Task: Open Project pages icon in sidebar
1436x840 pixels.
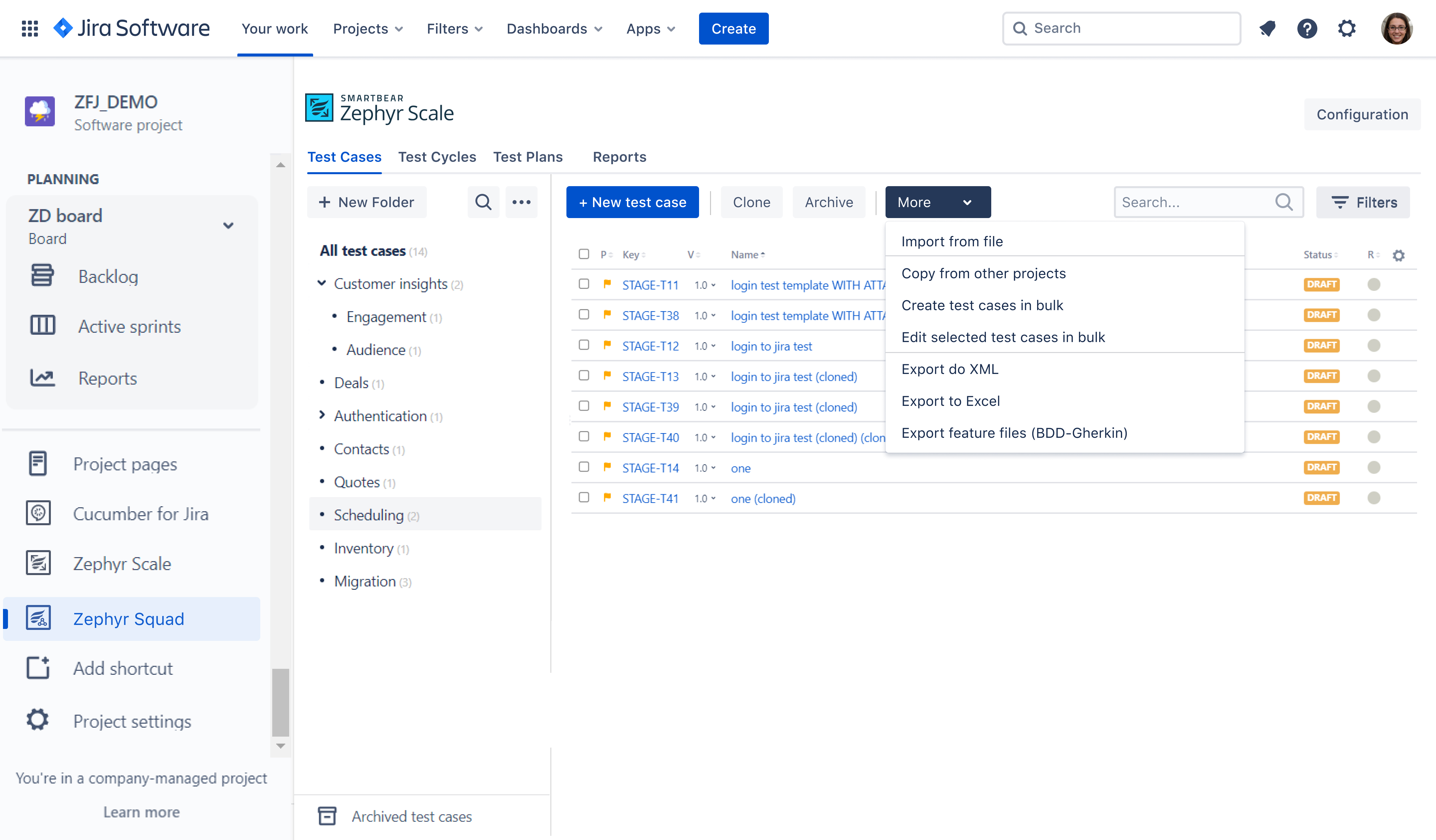Action: 38,464
